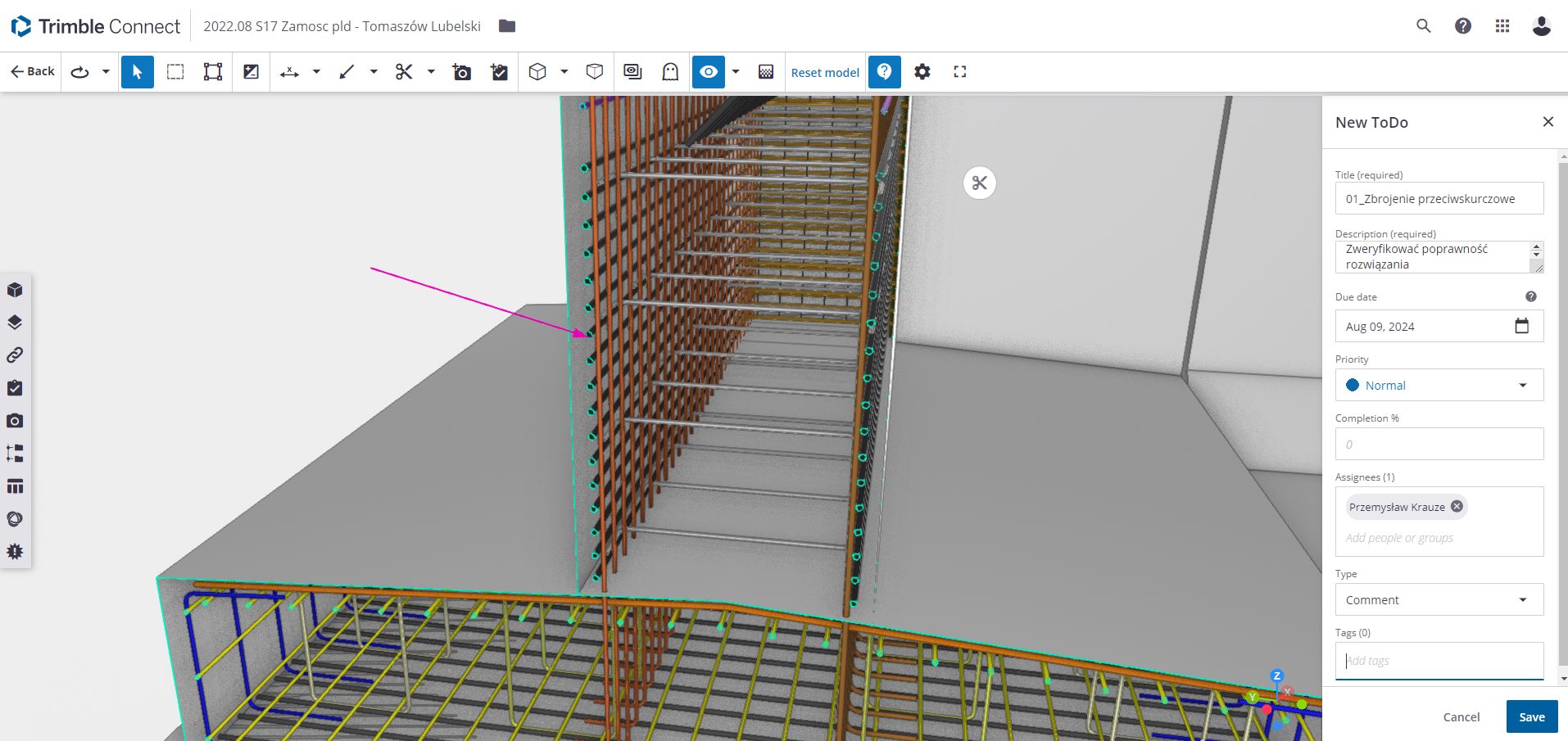Cancel the new ToDo
The height and width of the screenshot is (741, 1568).
1462,717
